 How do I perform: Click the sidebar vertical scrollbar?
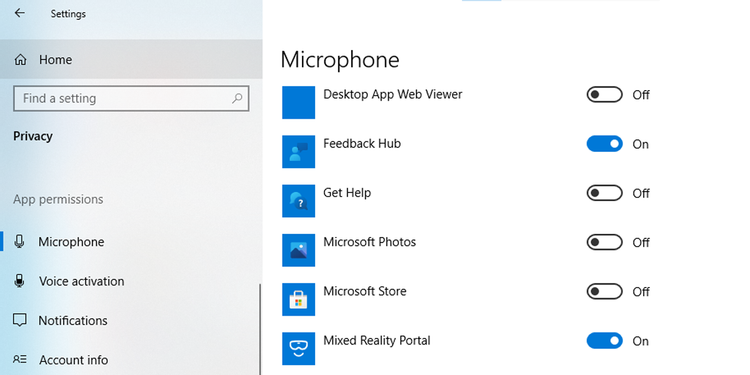(x=260, y=329)
